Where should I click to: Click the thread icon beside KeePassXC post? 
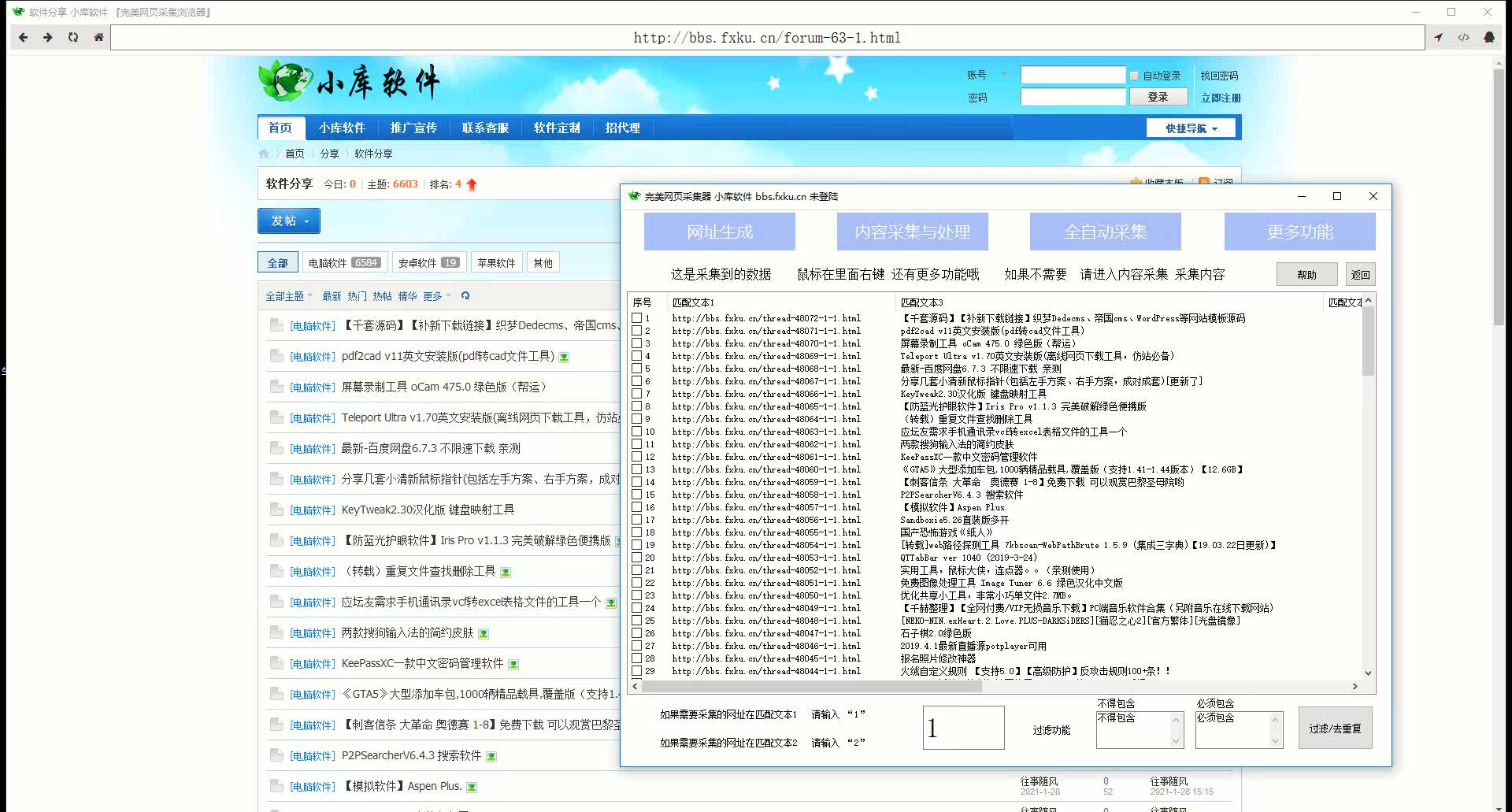click(276, 663)
